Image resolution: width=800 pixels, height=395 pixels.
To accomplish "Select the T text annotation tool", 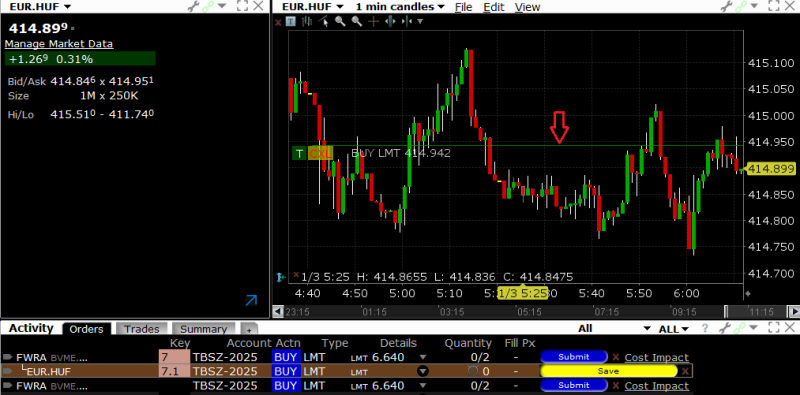I will pyautogui.click(x=290, y=21).
